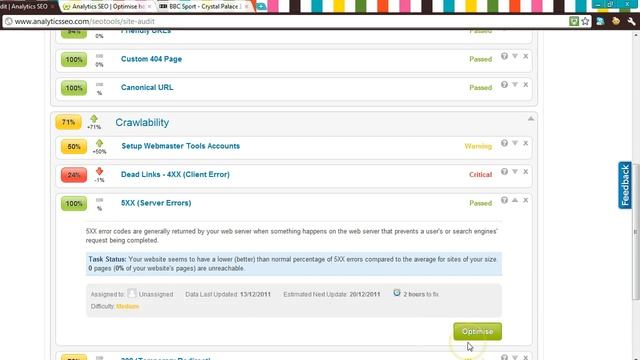The height and width of the screenshot is (360, 640).
Task: Click the scrollbar up arrow
Action: pyautogui.click(x=636, y=35)
